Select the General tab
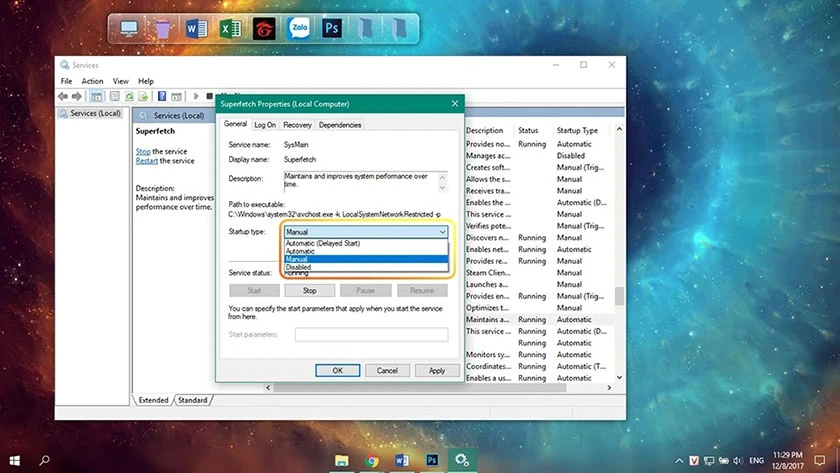Screen dimensions: 840x473 click(x=235, y=124)
